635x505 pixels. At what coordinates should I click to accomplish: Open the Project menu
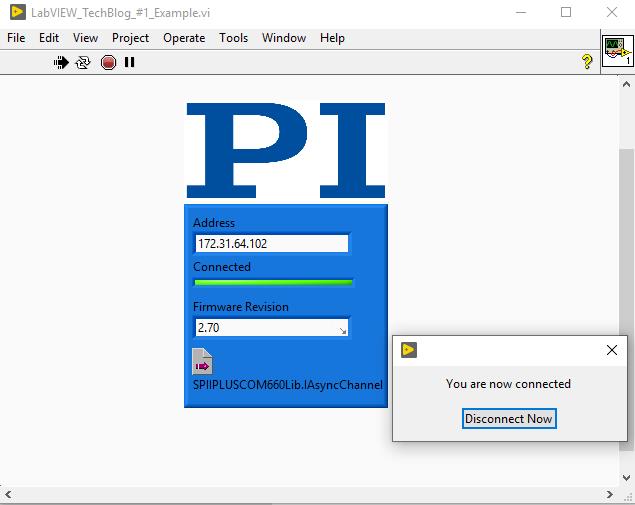coord(130,38)
